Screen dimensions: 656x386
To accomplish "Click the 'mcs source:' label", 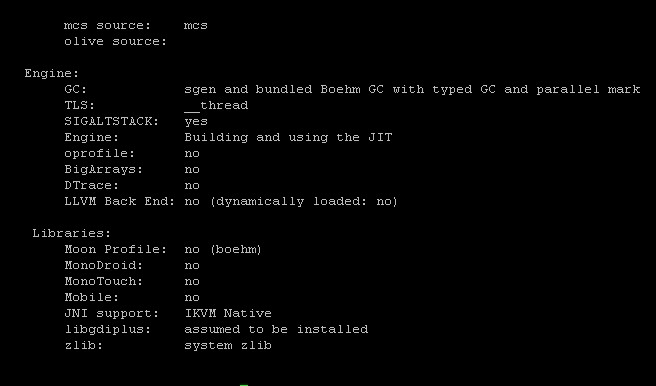I will pyautogui.click(x=107, y=26).
